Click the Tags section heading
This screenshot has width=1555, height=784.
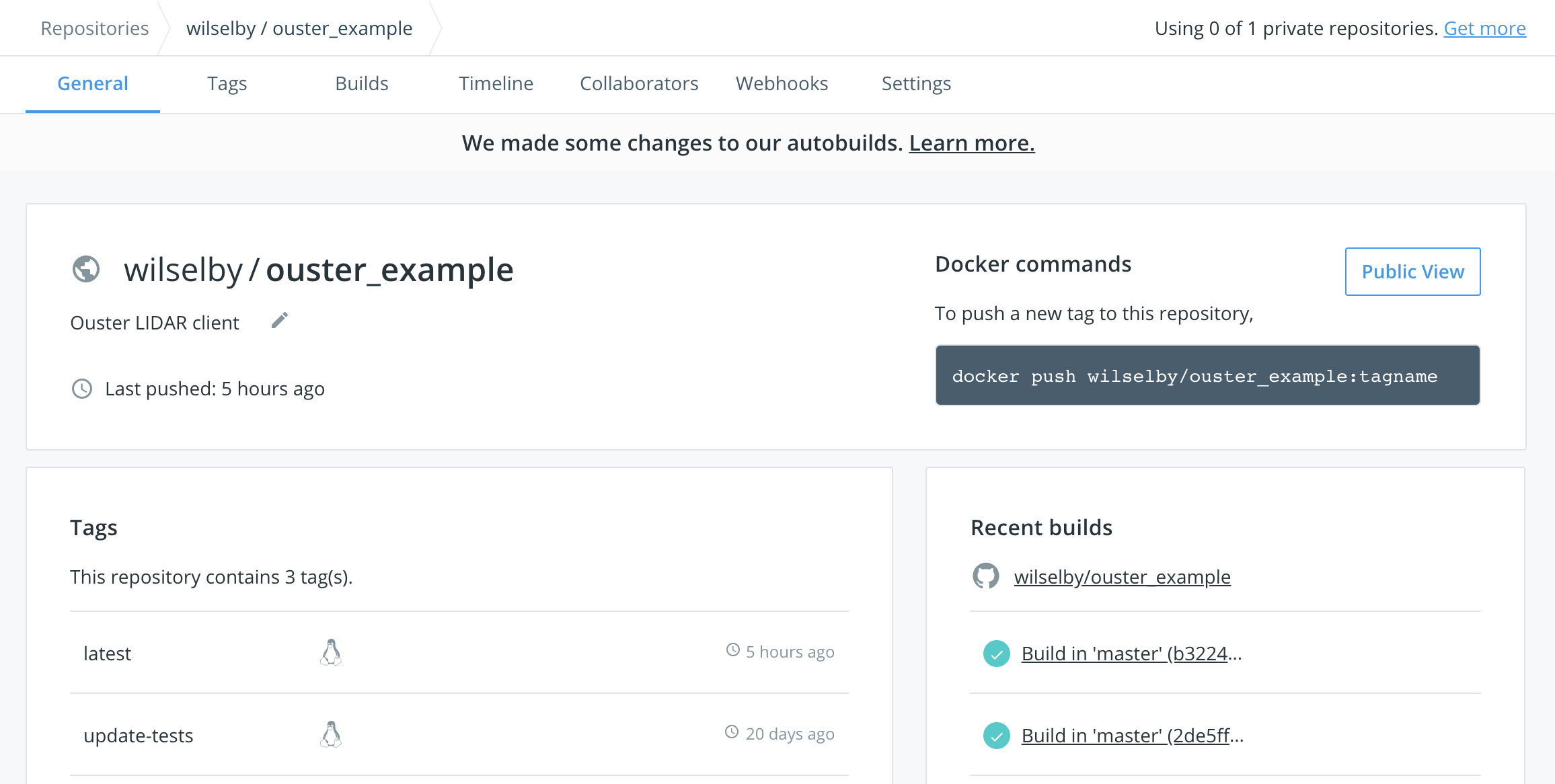[93, 528]
